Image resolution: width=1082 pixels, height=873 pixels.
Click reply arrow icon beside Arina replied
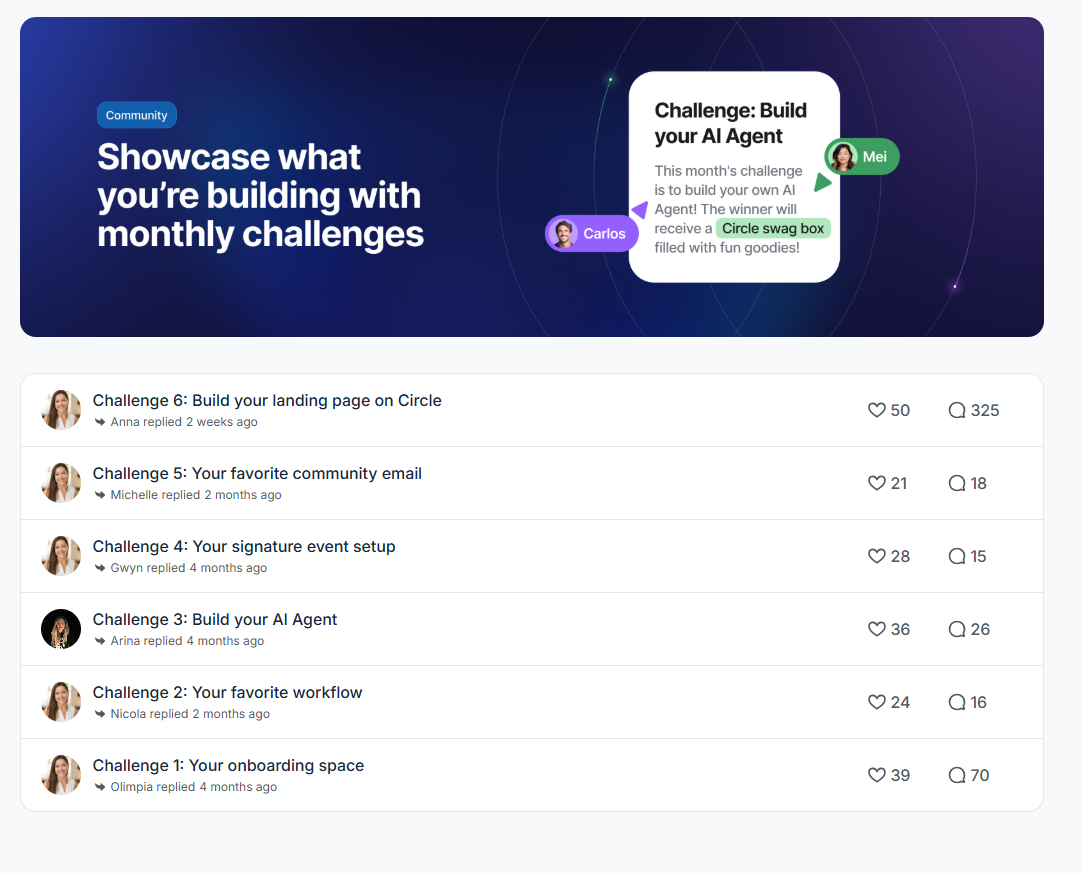click(100, 641)
